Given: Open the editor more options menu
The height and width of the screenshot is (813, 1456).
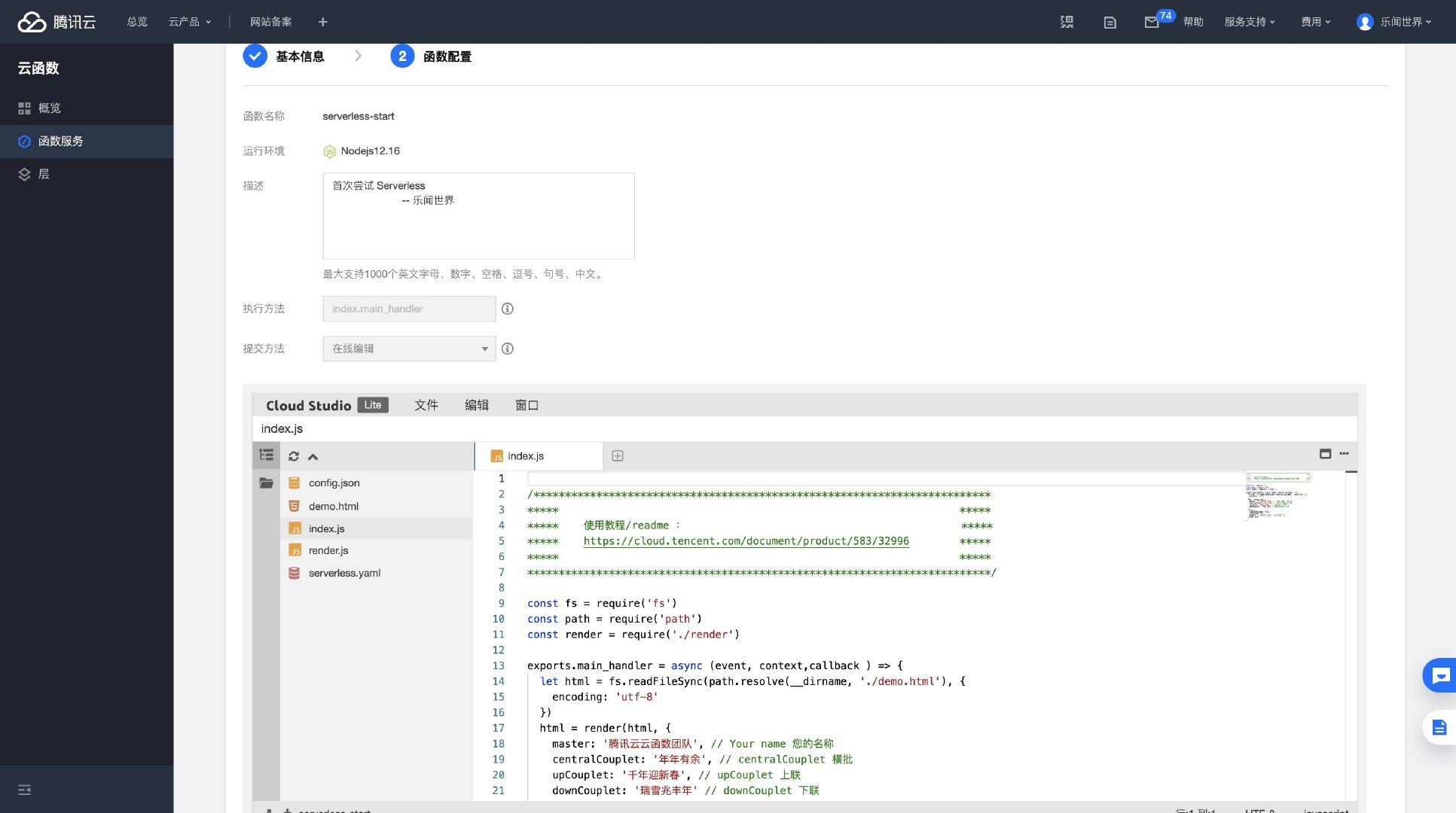Looking at the screenshot, I should point(1344,453).
